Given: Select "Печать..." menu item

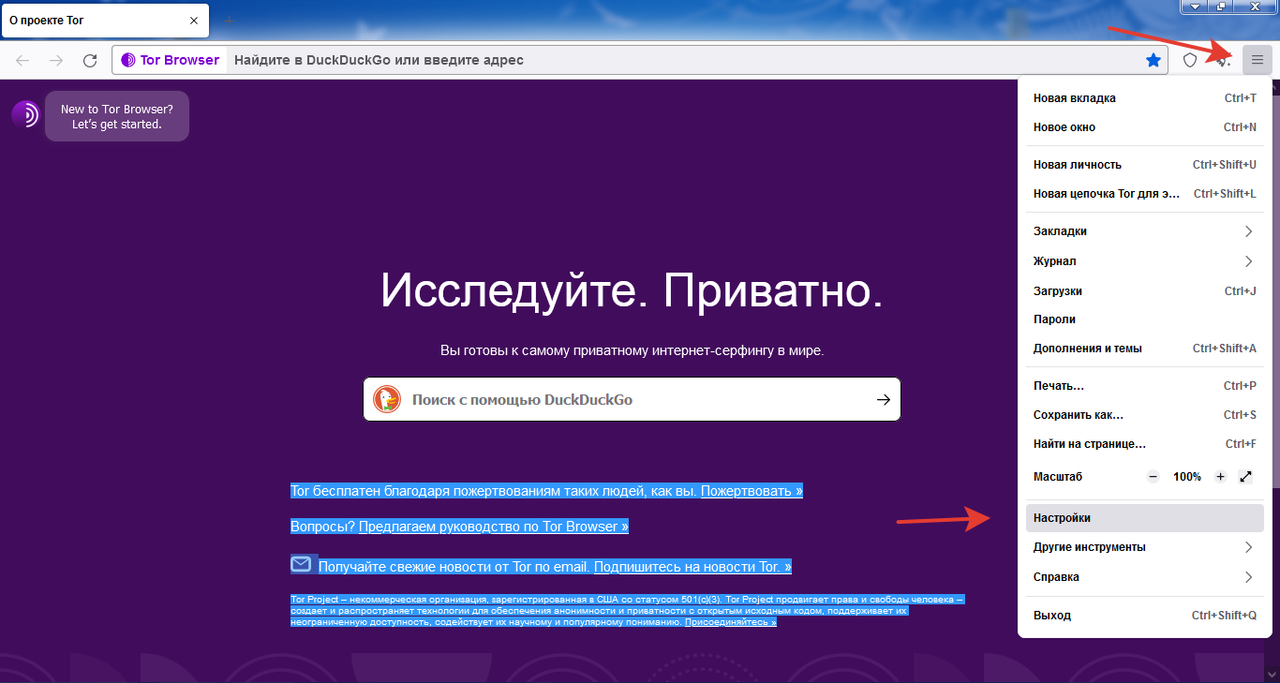Looking at the screenshot, I should [x=1145, y=385].
